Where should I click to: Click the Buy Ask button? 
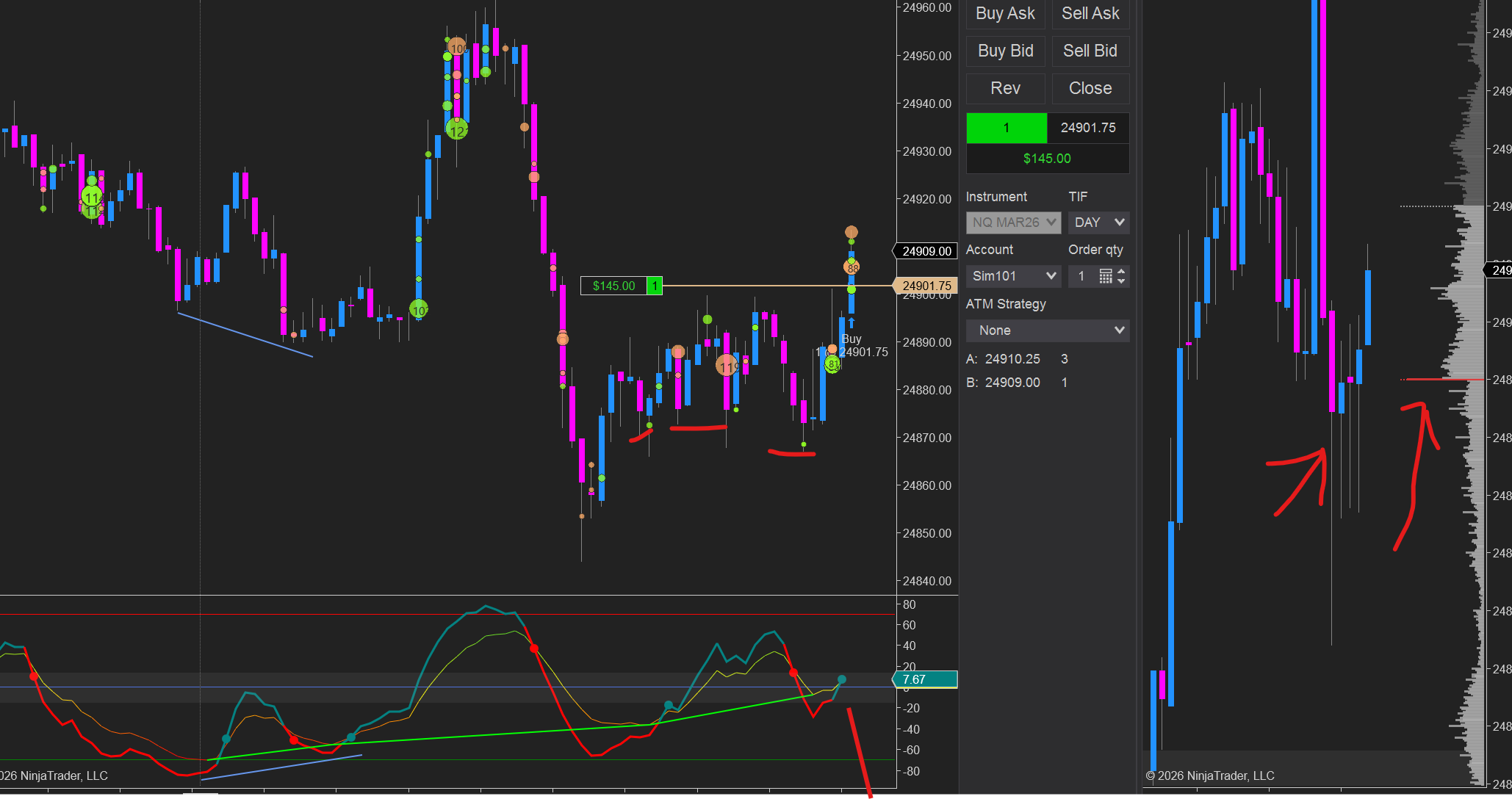pyautogui.click(x=1004, y=13)
